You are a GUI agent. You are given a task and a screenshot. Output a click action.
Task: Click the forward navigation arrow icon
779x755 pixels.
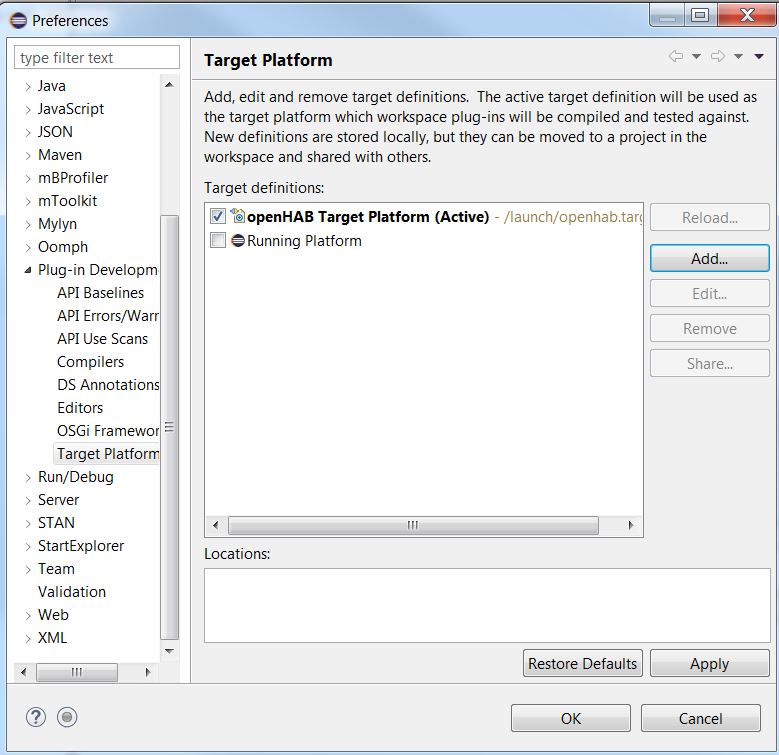pos(718,56)
